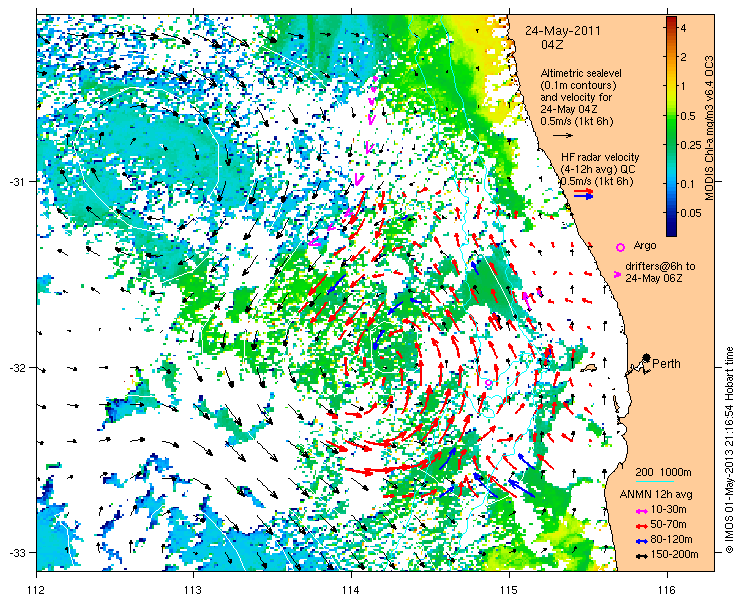
Task: Click the latitude label -32
Action: (17, 367)
